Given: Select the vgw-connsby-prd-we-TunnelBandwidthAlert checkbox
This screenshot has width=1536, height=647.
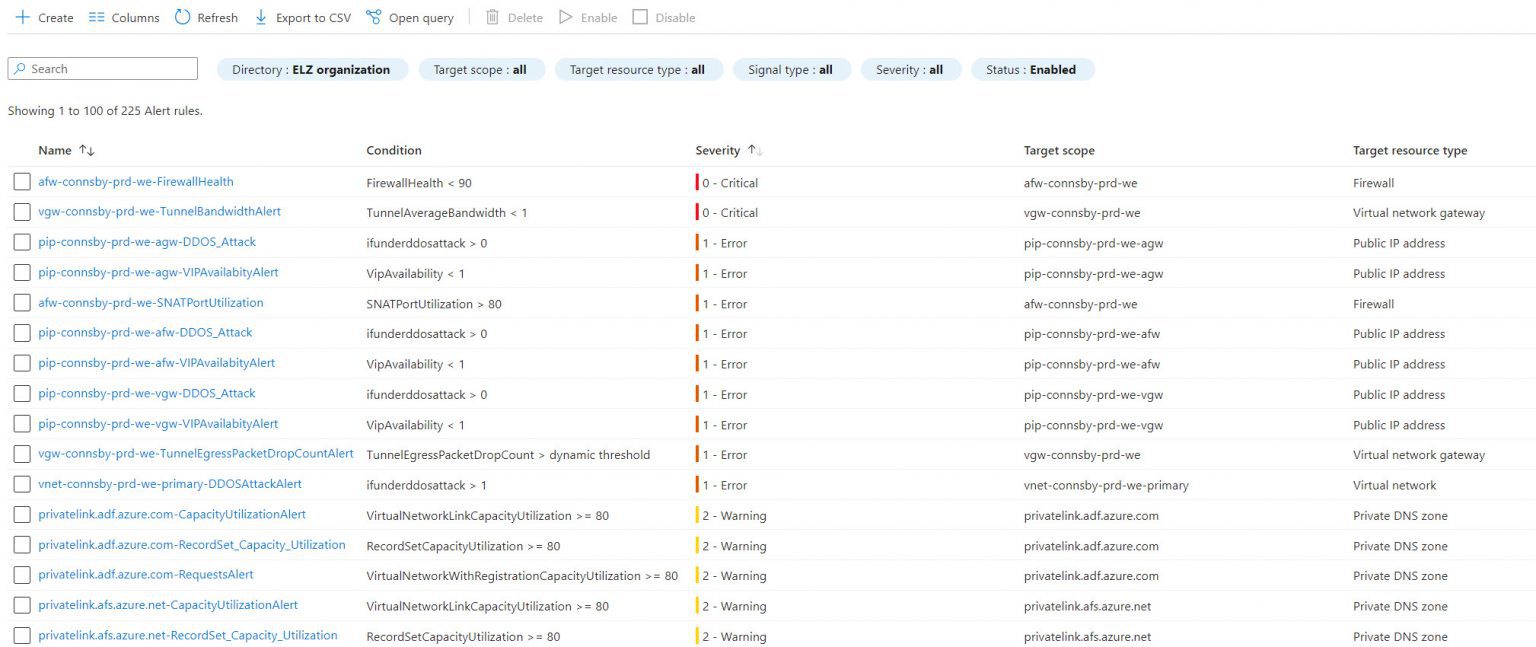Looking at the screenshot, I should tap(21, 212).
